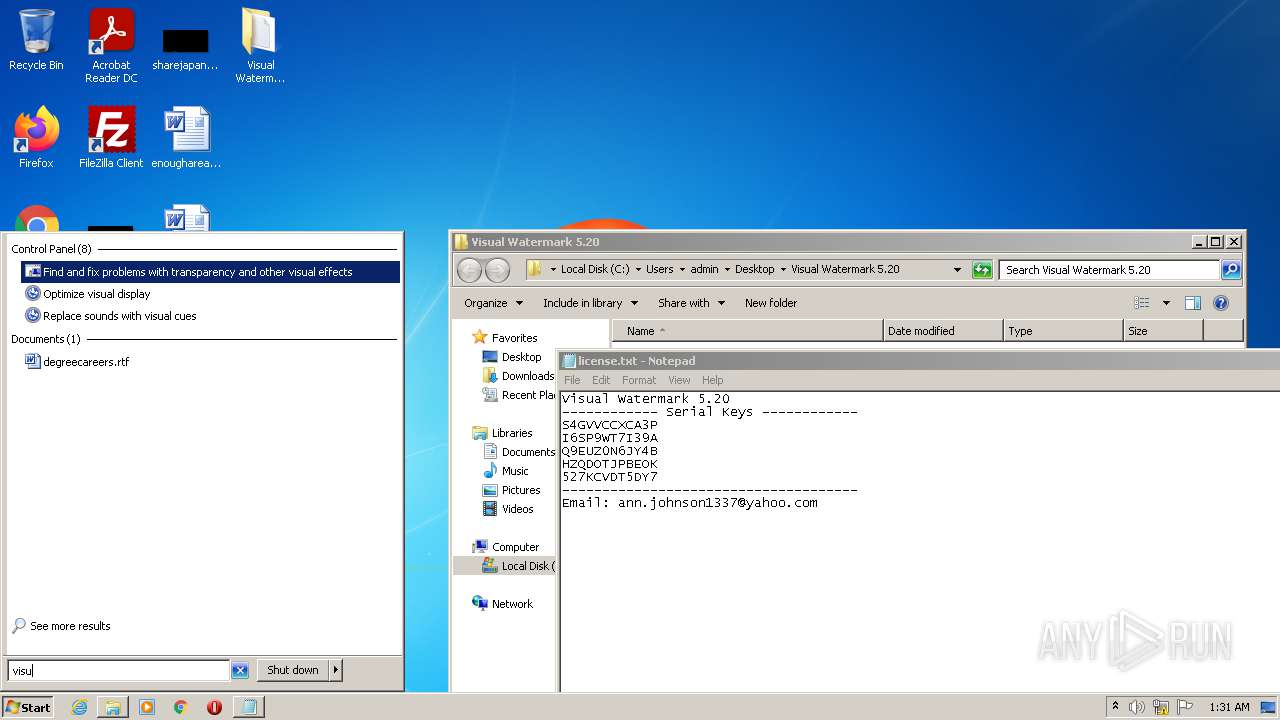Open Explorer help icon
The width and height of the screenshot is (1280, 720).
1221,303
